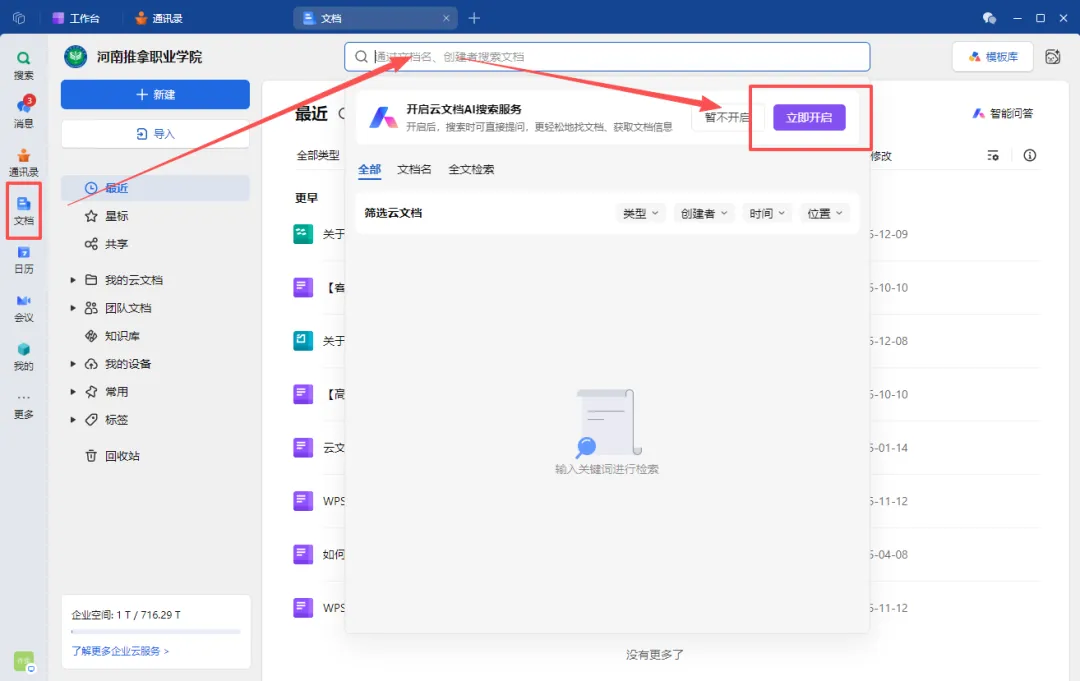The image size is (1080, 681).
Task: Click 暂不开启 button
Action: point(727,117)
